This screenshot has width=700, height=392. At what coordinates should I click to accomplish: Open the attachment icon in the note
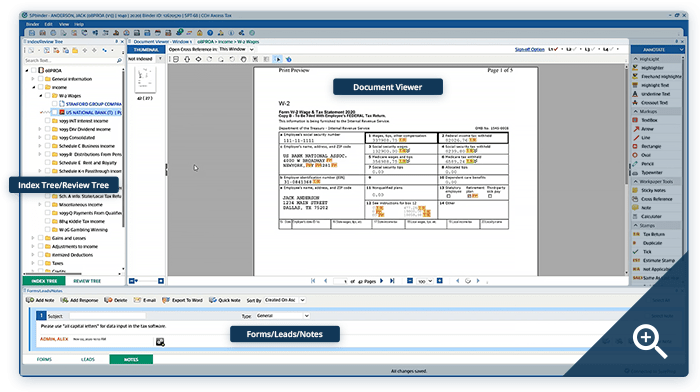point(160,342)
